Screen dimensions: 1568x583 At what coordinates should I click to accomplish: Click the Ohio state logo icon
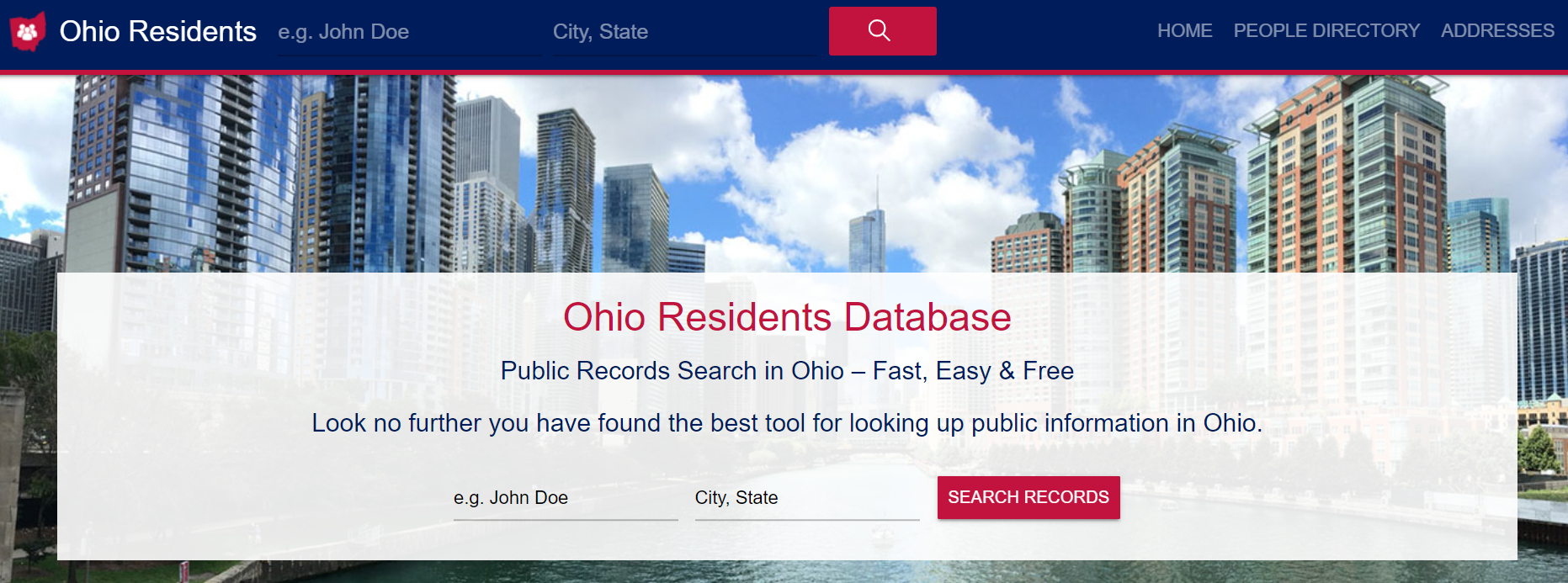click(x=28, y=32)
